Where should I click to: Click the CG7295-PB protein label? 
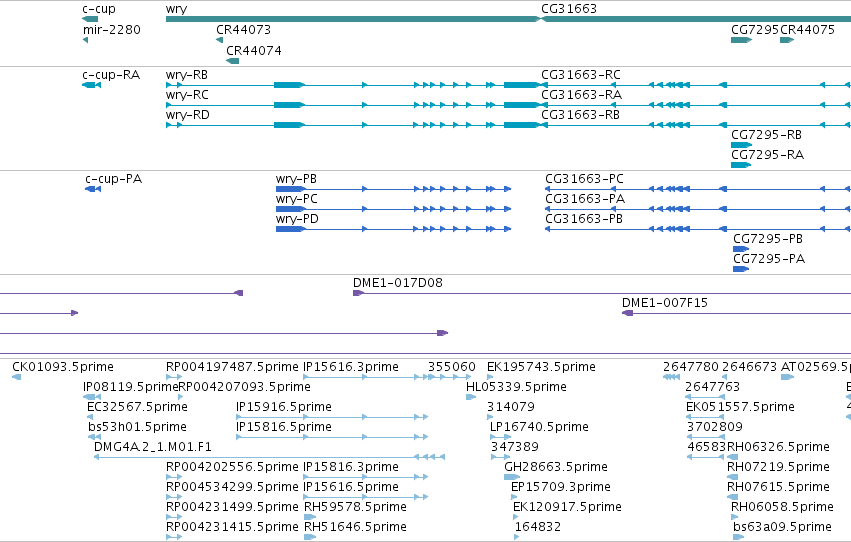pos(768,239)
